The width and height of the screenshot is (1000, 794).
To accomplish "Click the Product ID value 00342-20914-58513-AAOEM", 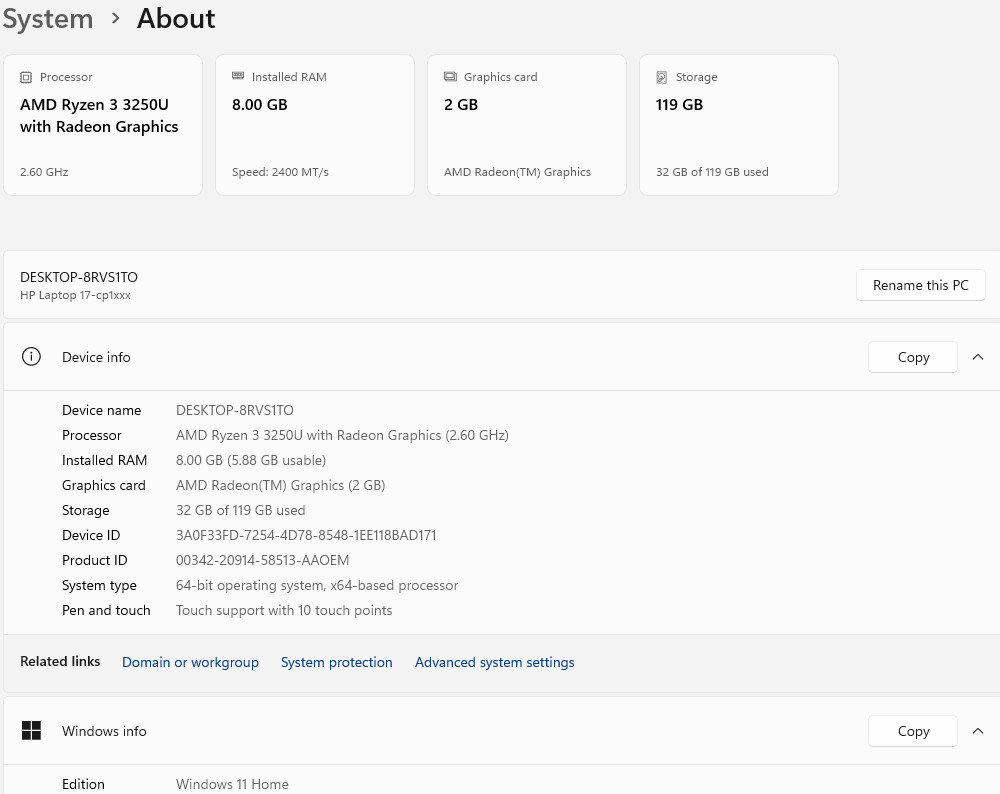I will point(262,560).
